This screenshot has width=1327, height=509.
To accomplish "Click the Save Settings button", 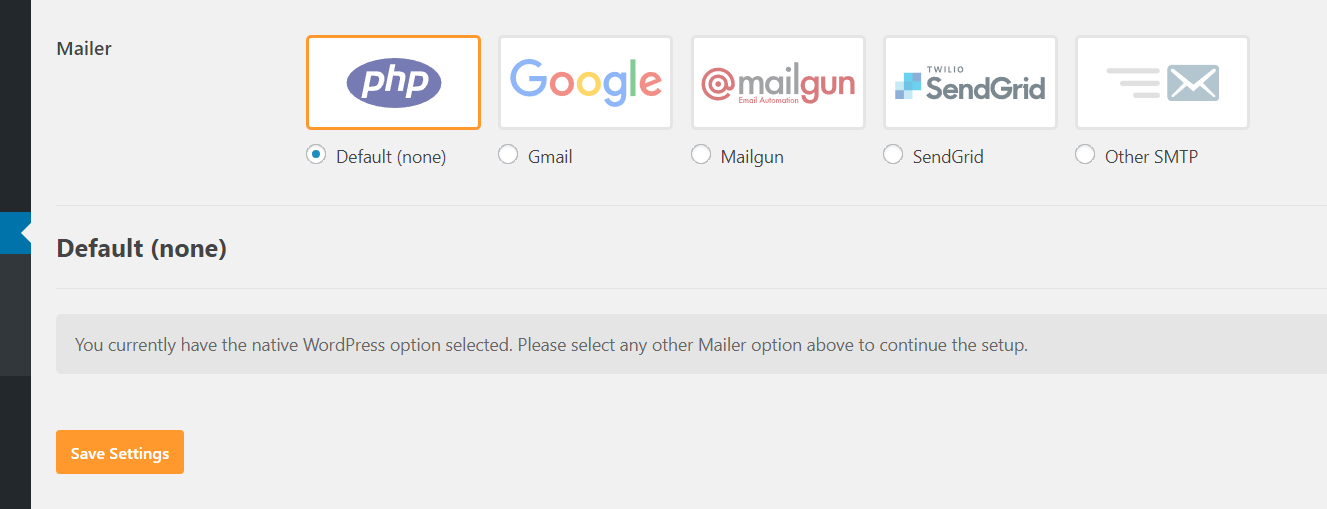I will 120,452.
